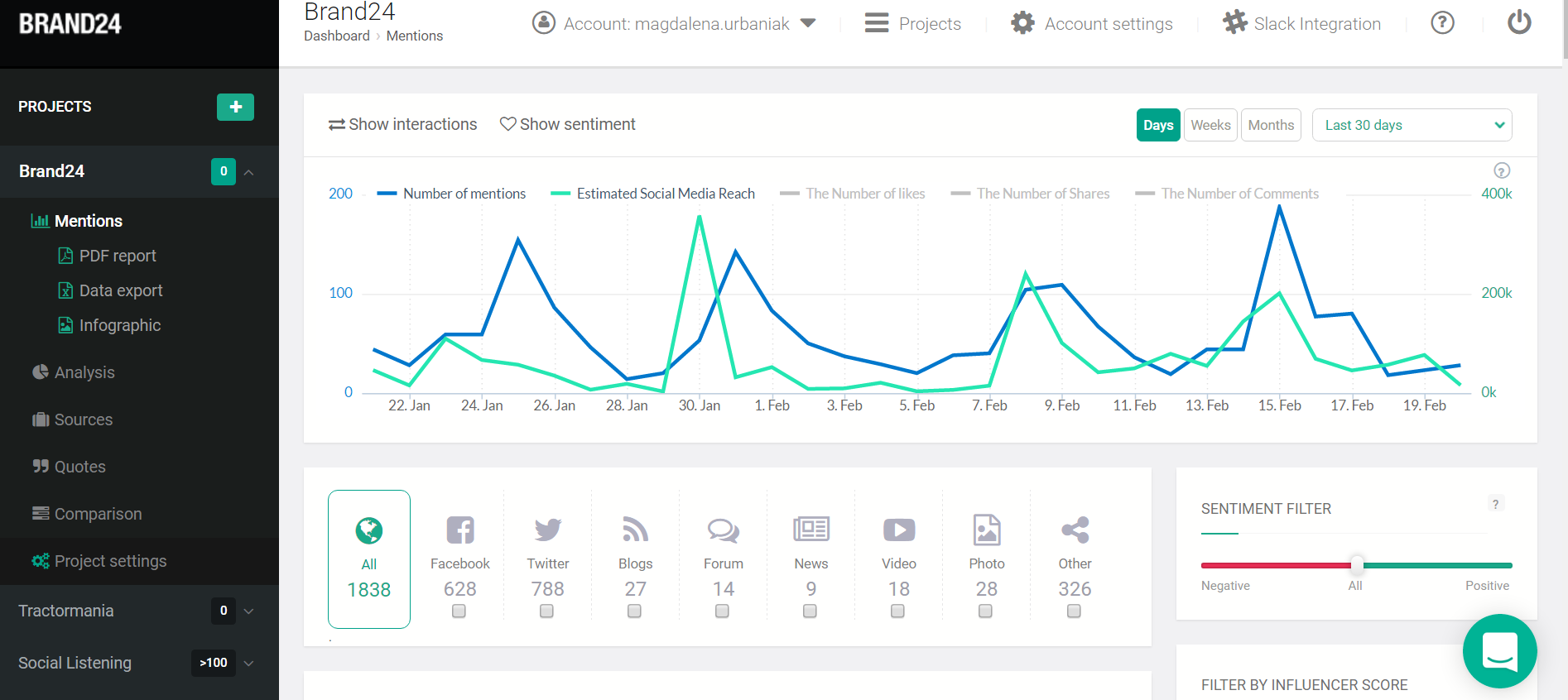Check the Twitter source checkbox
Viewport: 1568px width, 700px height.
546,611
